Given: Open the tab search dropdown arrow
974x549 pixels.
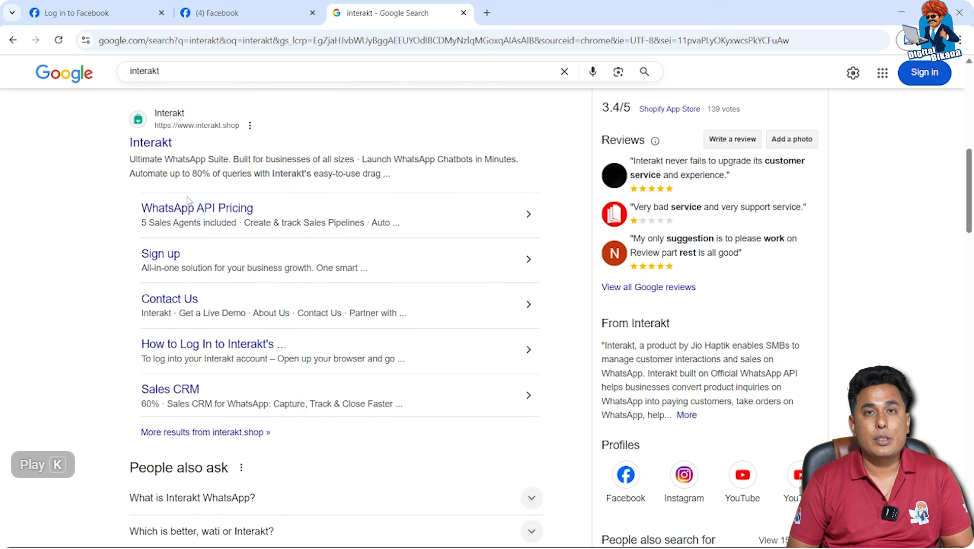Looking at the screenshot, I should 12,12.
